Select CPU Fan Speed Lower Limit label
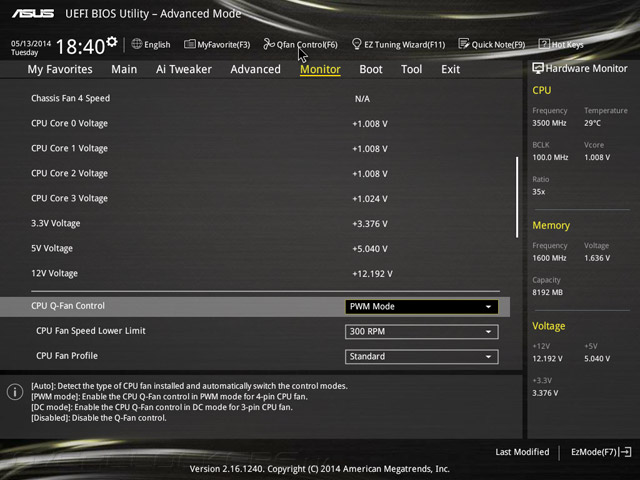 click(91, 331)
